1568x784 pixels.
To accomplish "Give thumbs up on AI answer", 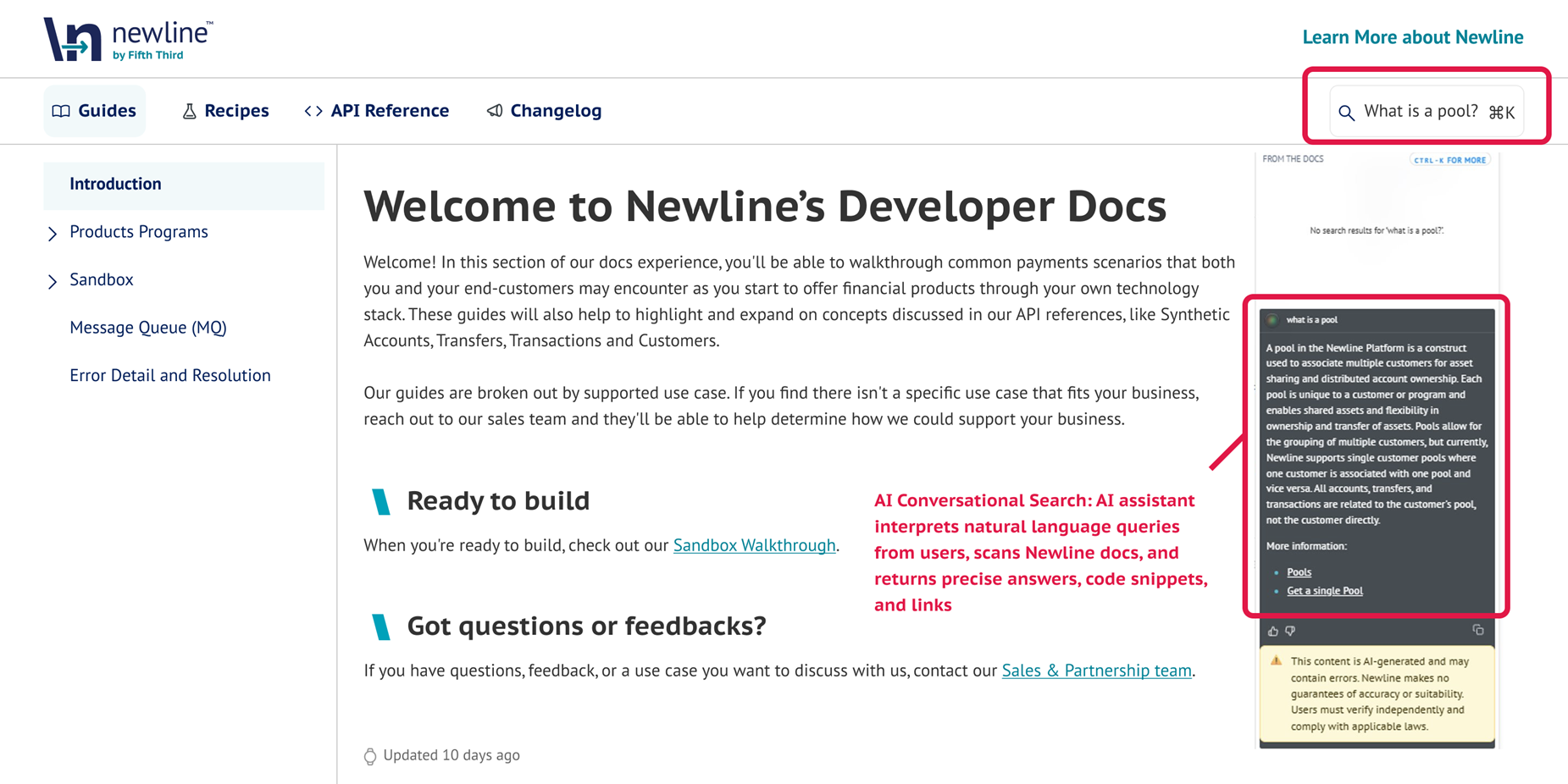I will (1272, 631).
